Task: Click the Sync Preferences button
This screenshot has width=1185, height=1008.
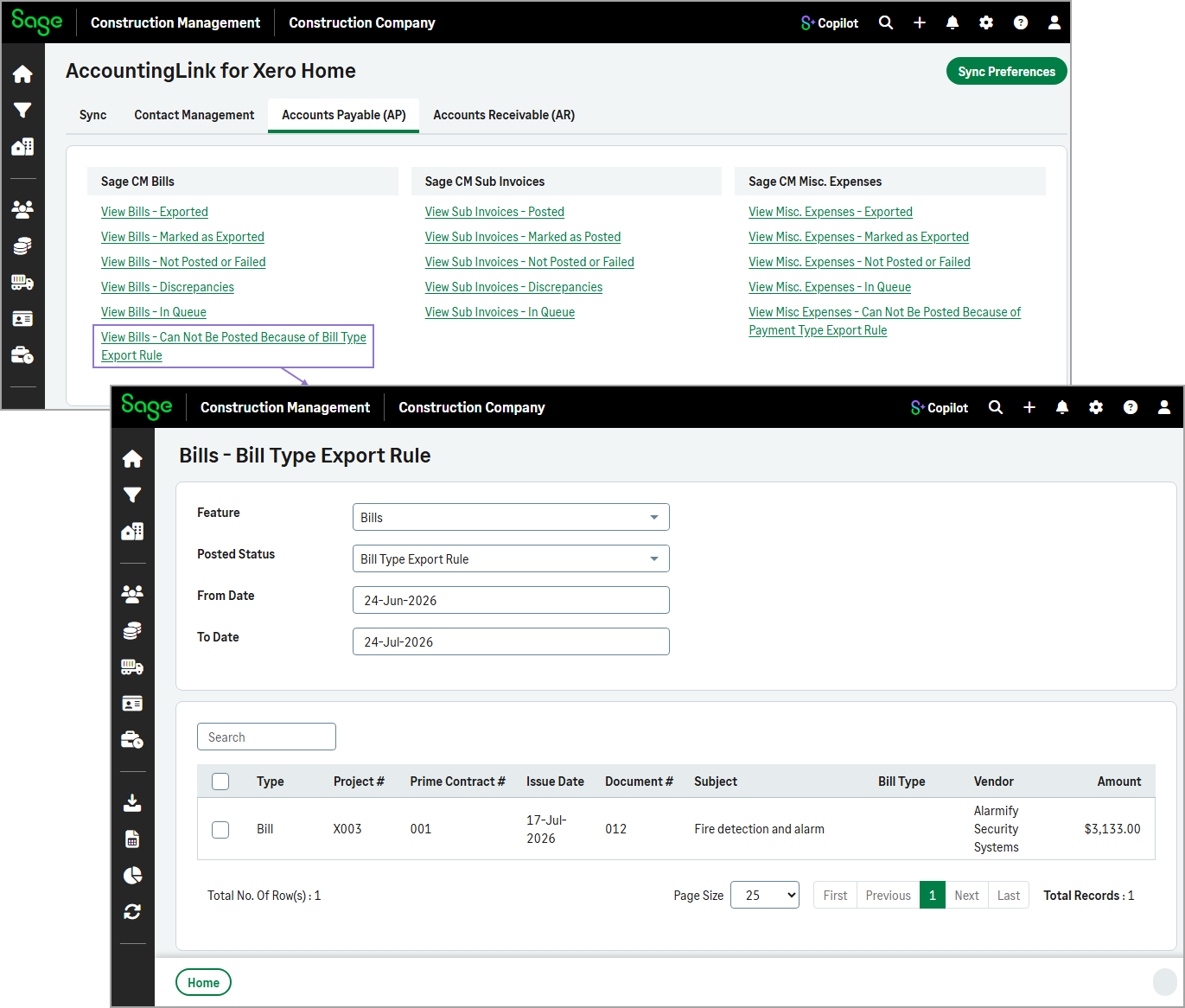Action: tap(1007, 72)
